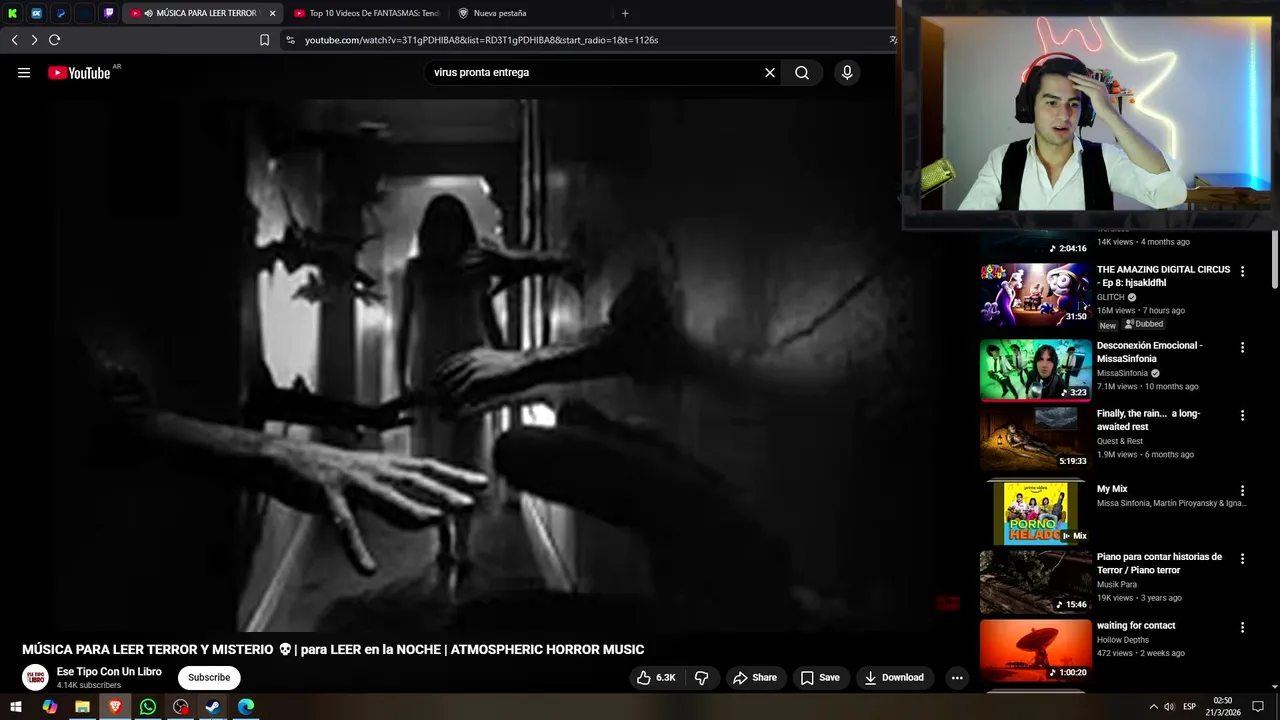The image size is (1280, 720).
Task: Switch to pinned blue 'CK' tab
Action: click(37, 13)
